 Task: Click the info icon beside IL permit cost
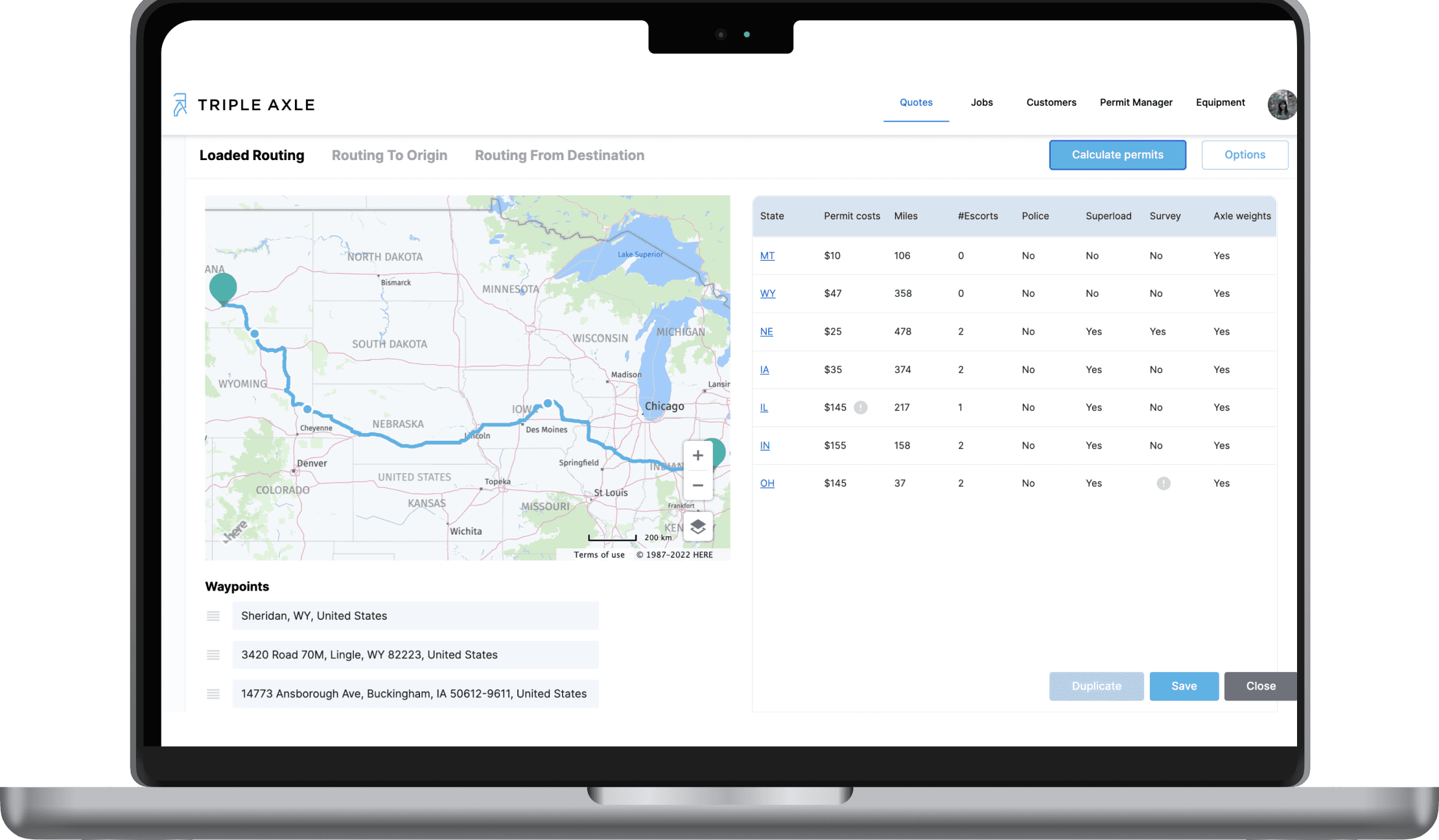pos(860,408)
